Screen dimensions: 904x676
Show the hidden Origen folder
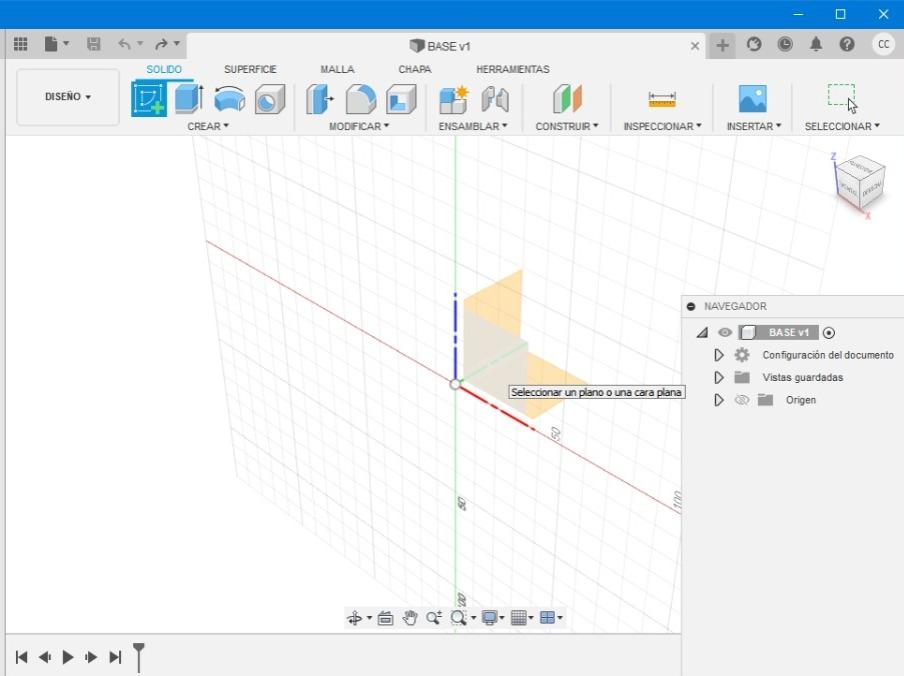coord(741,400)
